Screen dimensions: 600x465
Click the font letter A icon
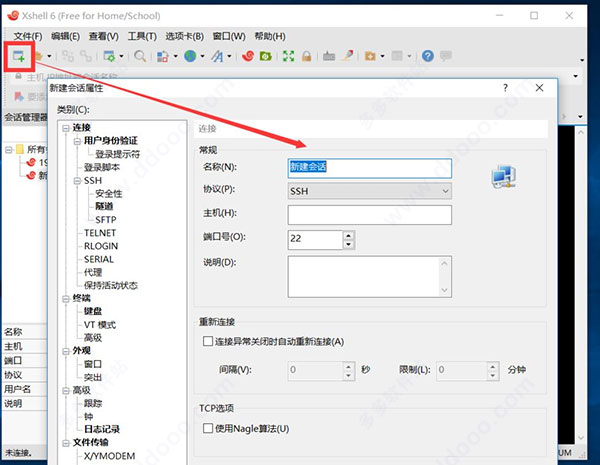pos(217,56)
